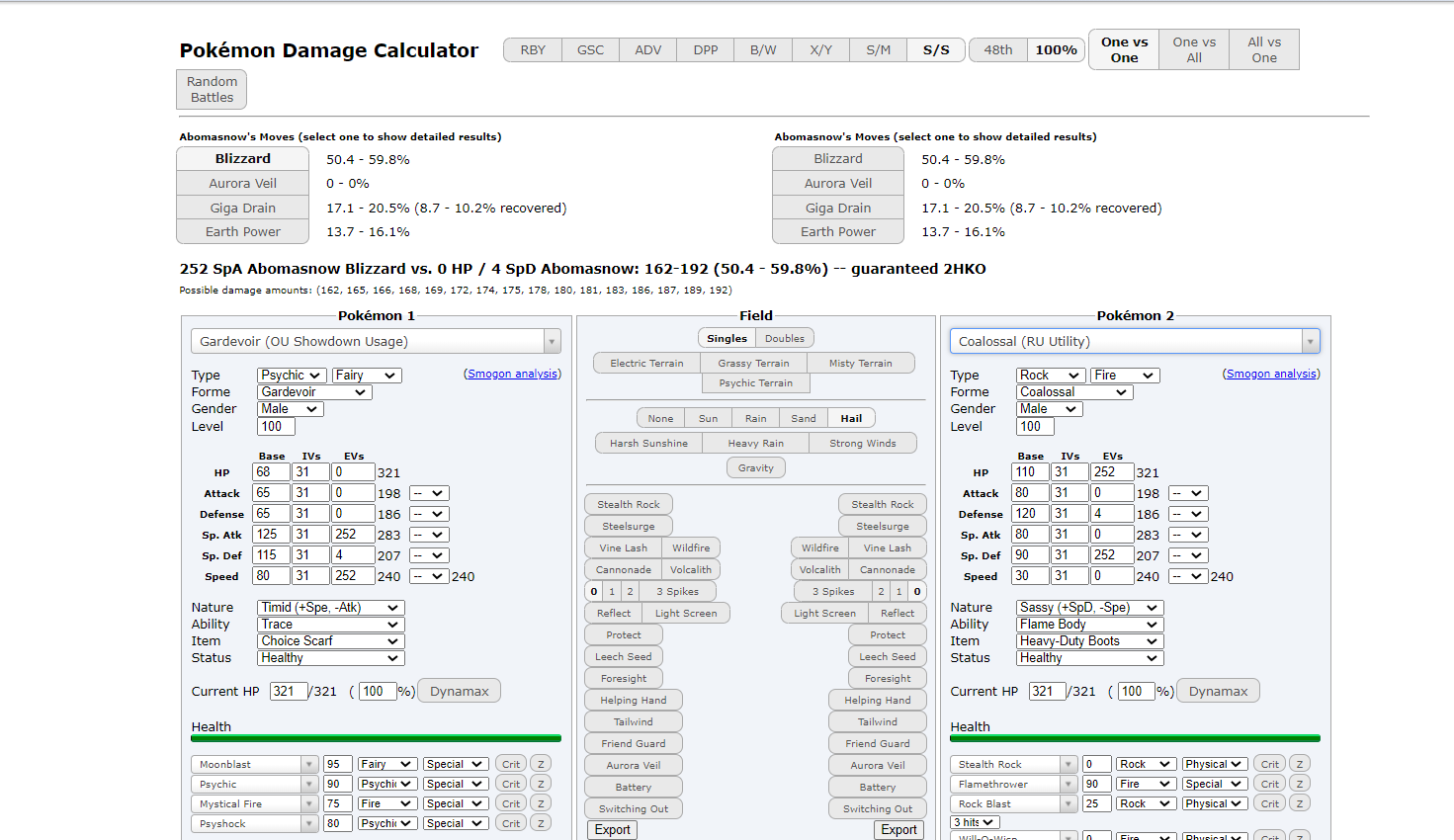The image size is (1454, 840).
Task: Toggle right-side Friend Guard
Action: (x=878, y=743)
